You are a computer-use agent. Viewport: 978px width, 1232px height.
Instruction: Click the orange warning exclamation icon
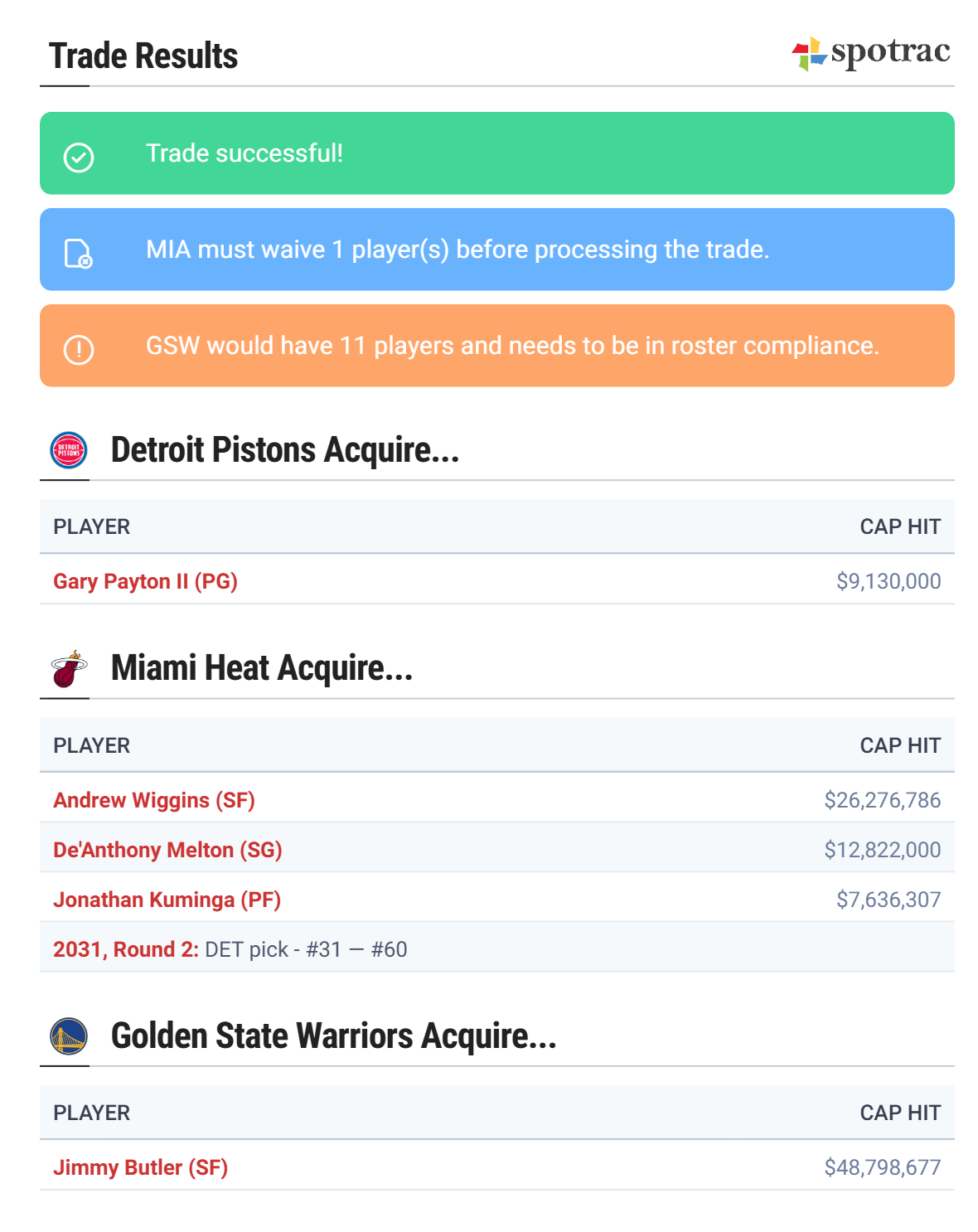pos(79,349)
